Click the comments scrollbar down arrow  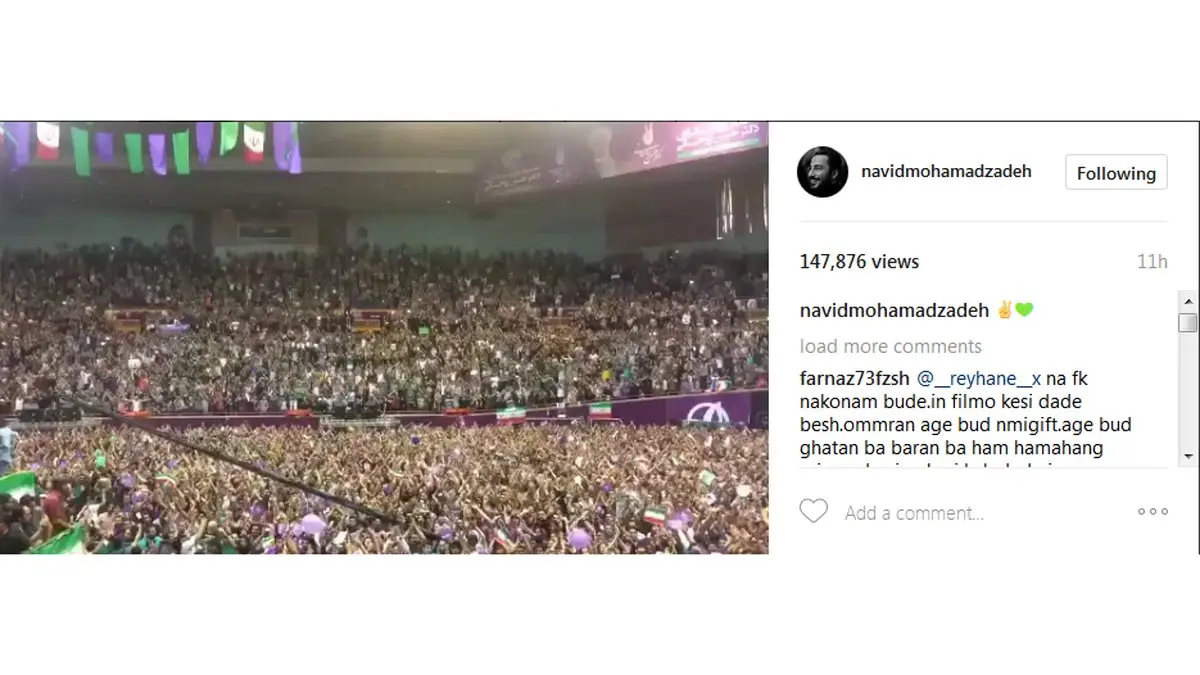point(1187,456)
